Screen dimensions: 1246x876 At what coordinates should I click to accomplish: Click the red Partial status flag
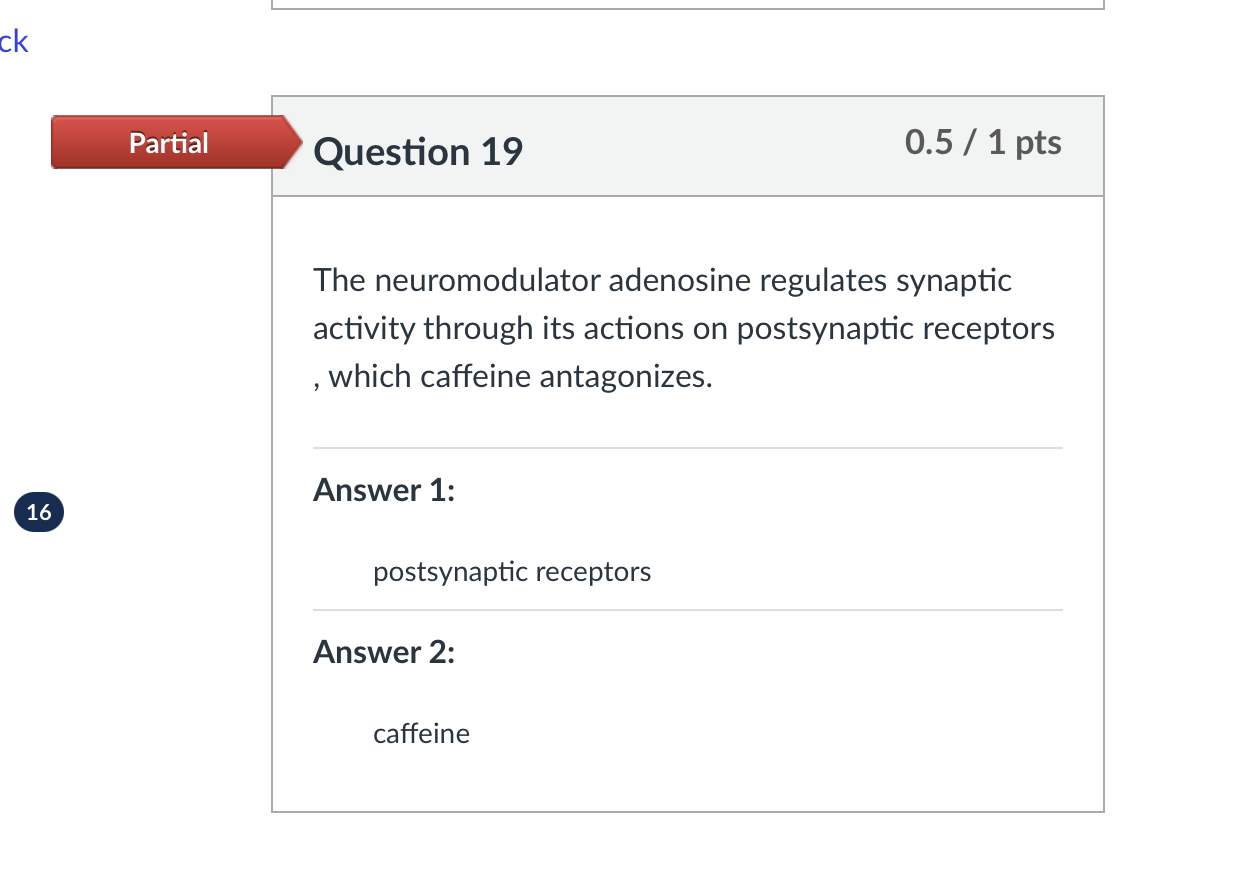[x=168, y=142]
